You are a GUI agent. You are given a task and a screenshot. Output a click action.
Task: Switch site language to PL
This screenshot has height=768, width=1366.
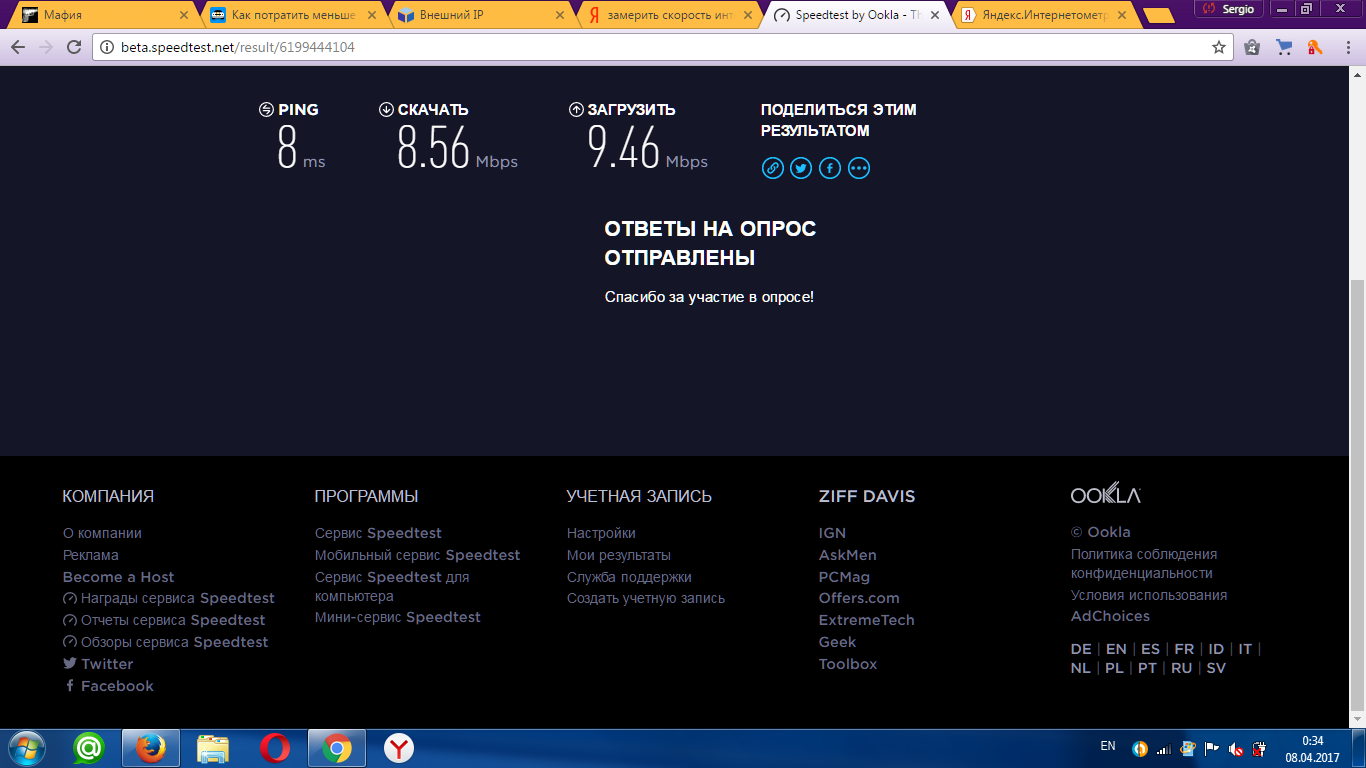point(1114,668)
